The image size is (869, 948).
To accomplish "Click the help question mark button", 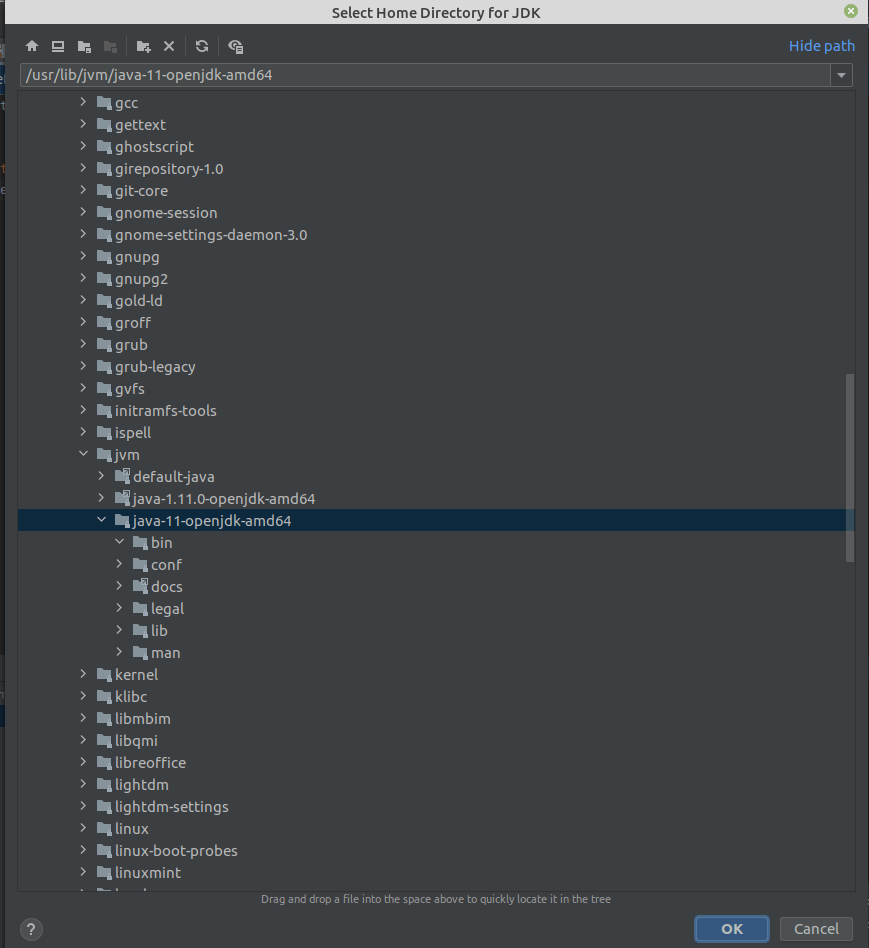I will coord(30,929).
